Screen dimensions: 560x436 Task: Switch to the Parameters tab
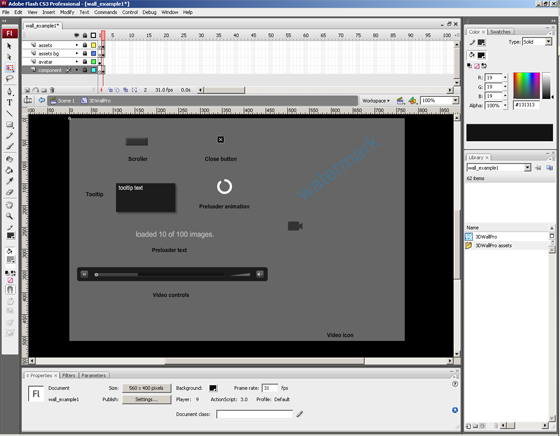point(94,375)
